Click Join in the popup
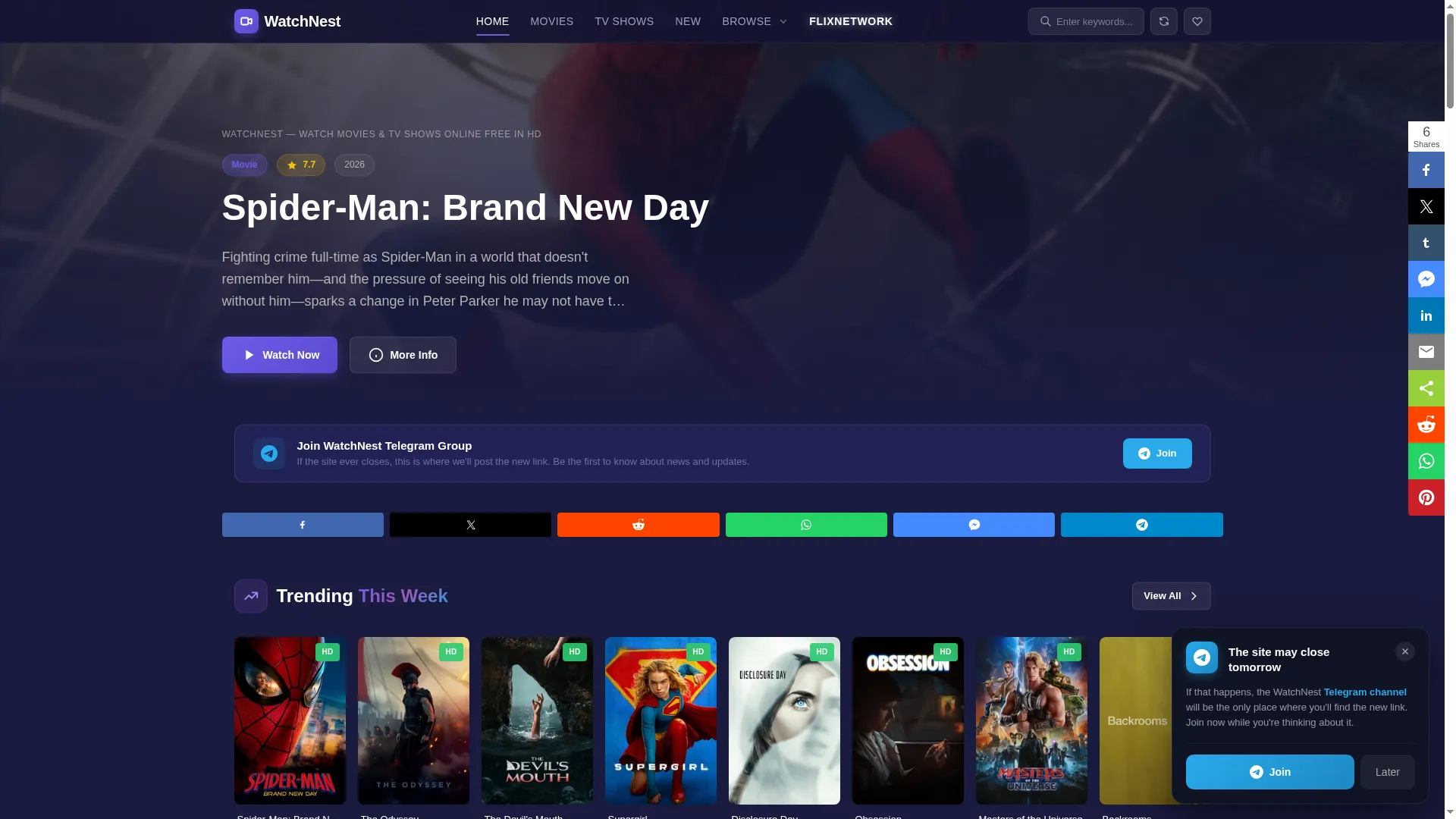This screenshot has width=1456, height=819. (x=1269, y=772)
